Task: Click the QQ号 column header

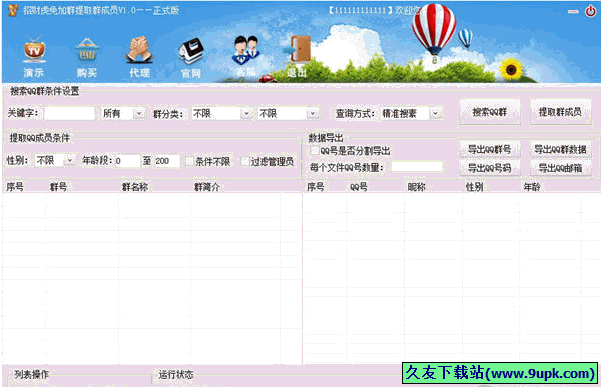Action: [x=359, y=187]
